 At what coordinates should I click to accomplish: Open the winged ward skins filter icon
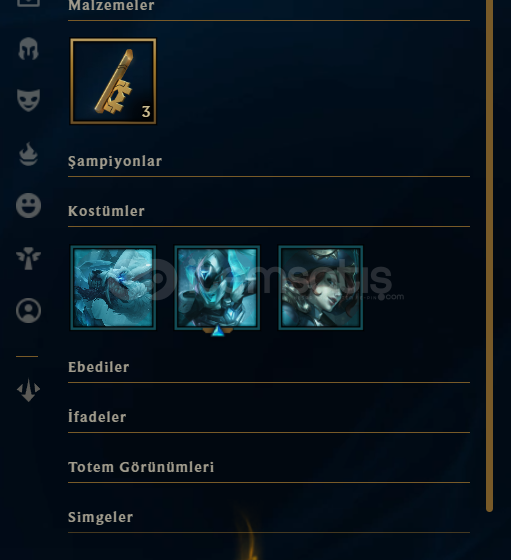click(28, 258)
